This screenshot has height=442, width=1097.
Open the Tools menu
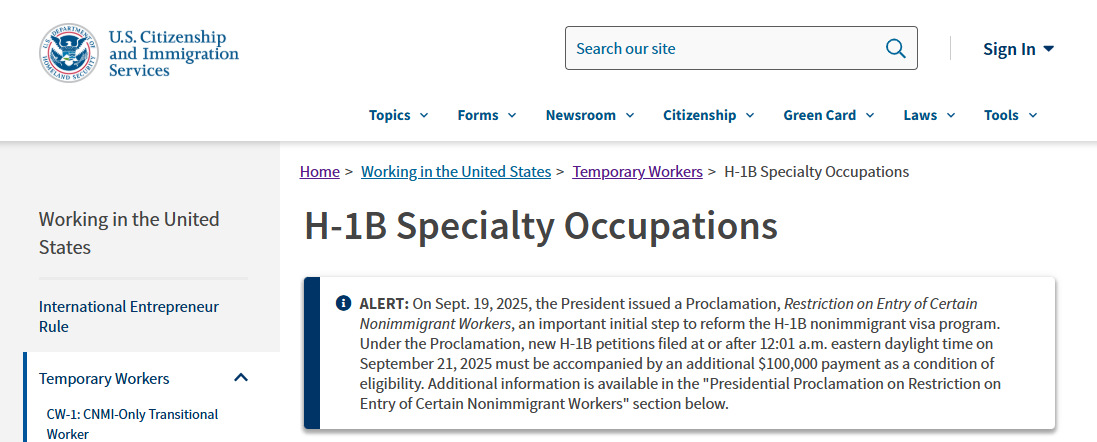click(1010, 115)
